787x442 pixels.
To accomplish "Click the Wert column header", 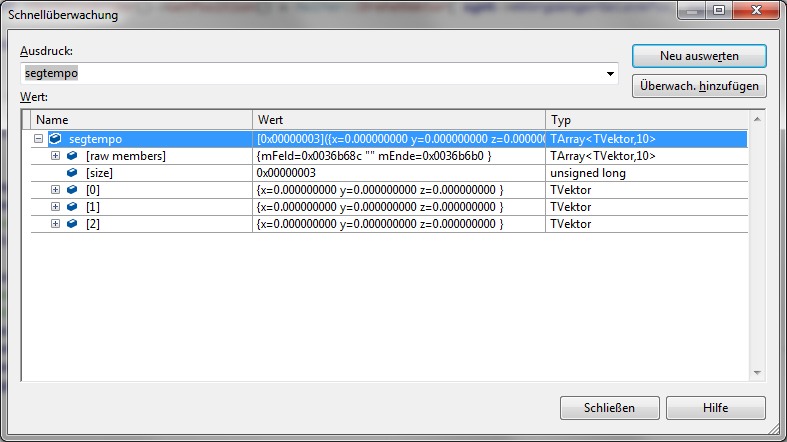I will (399, 120).
